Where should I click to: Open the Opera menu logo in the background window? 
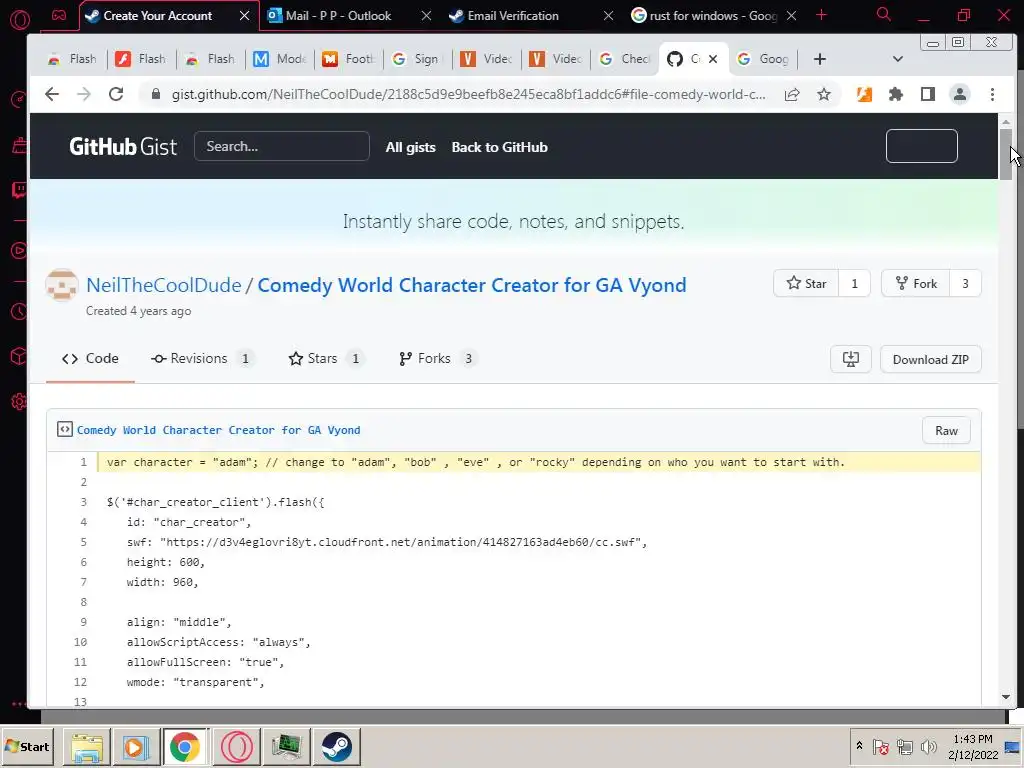tap(20, 20)
